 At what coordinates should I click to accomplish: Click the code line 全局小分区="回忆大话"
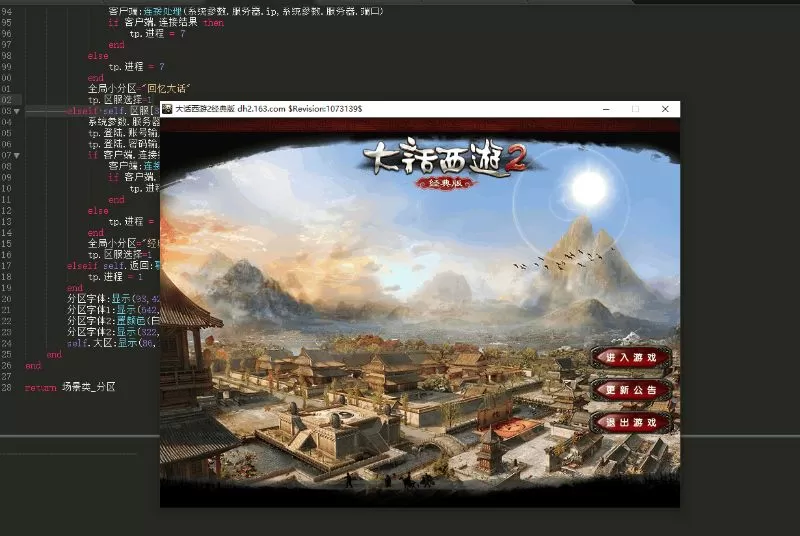point(139,88)
